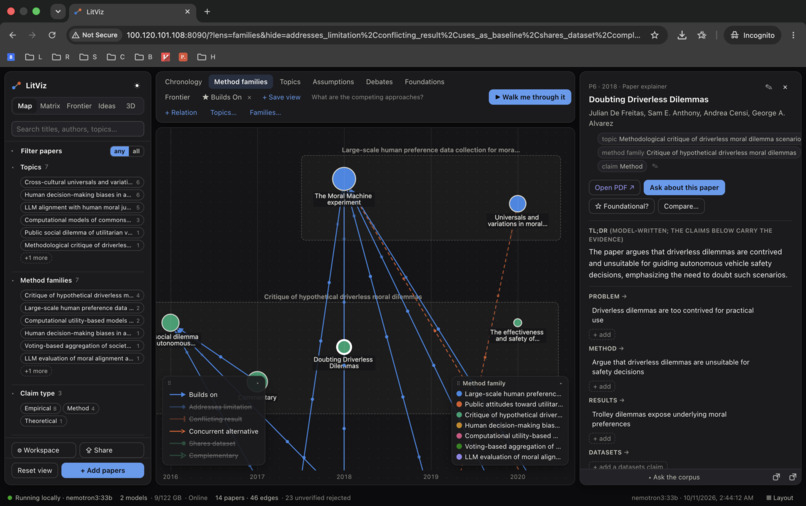The width and height of the screenshot is (806, 506).
Task: Collapse the Filter papers section
Action: [12, 151]
